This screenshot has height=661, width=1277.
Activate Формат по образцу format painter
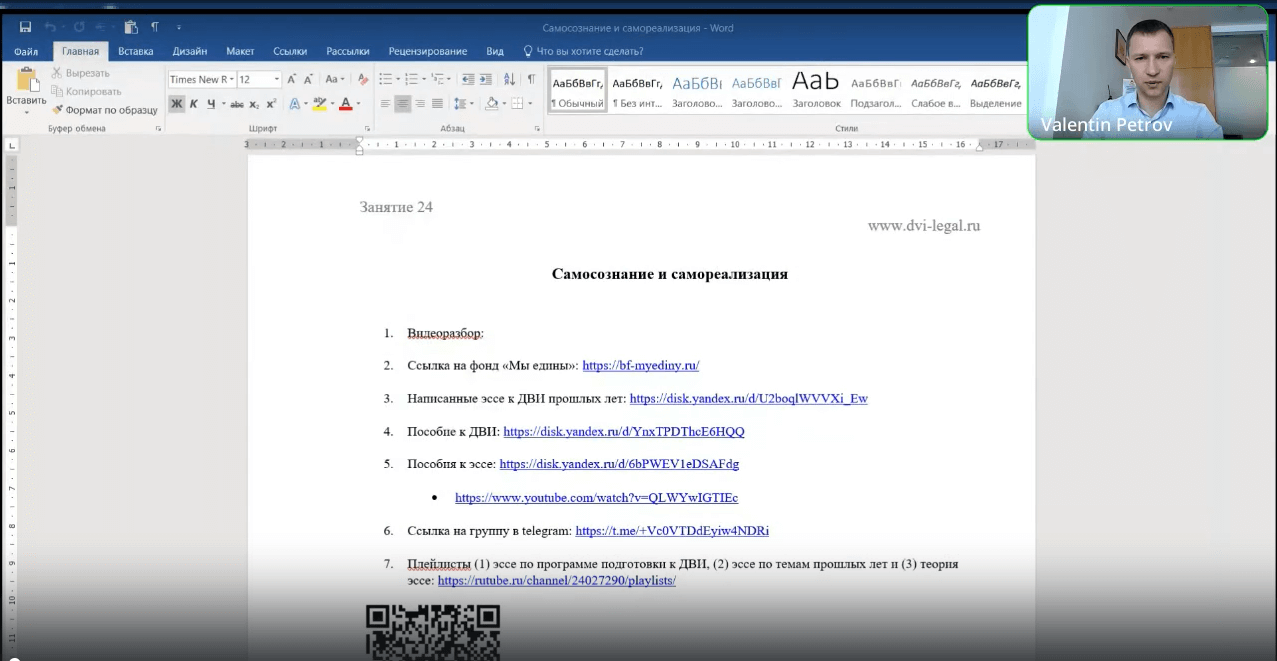point(104,110)
